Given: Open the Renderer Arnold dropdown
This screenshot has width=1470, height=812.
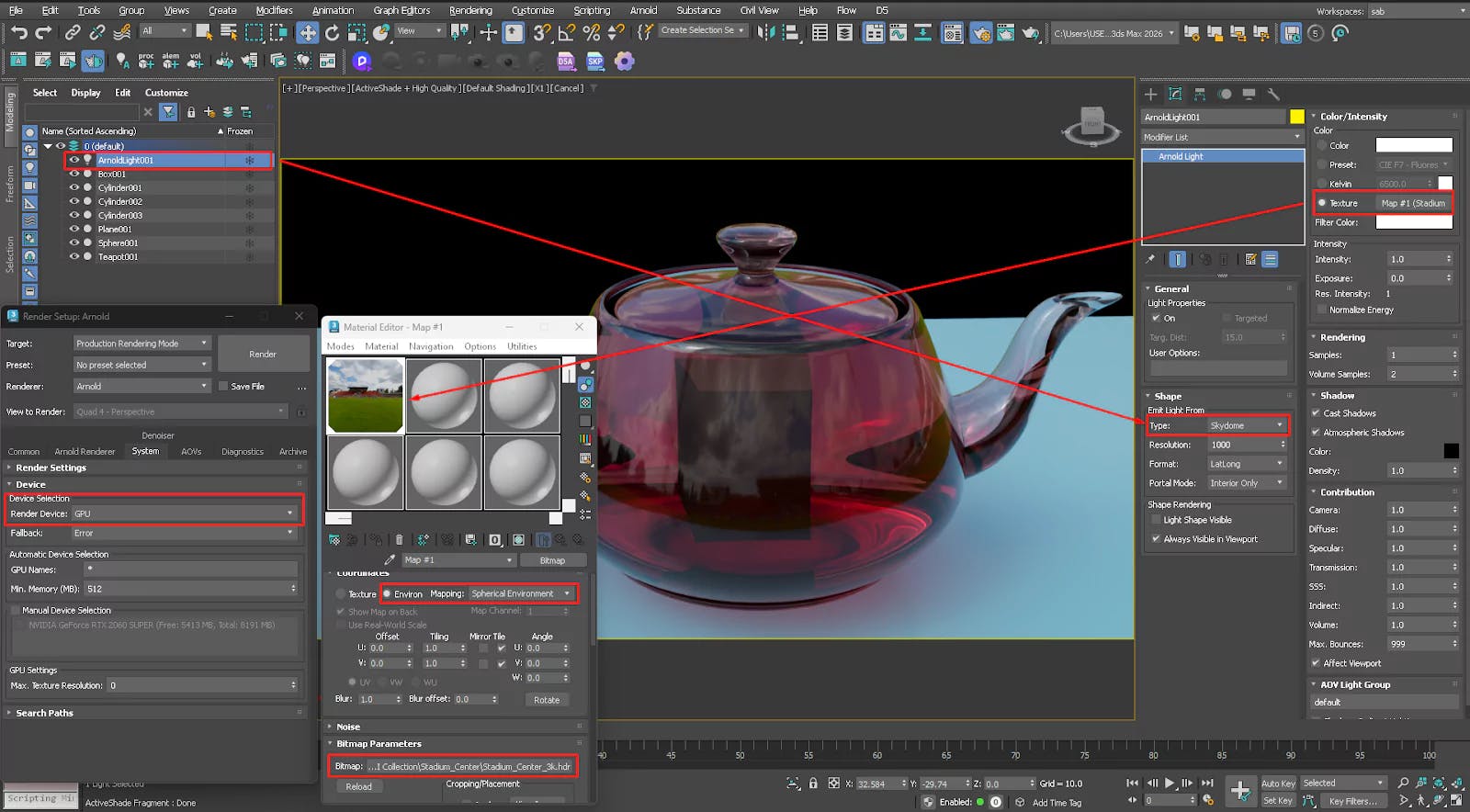Looking at the screenshot, I should 141,387.
